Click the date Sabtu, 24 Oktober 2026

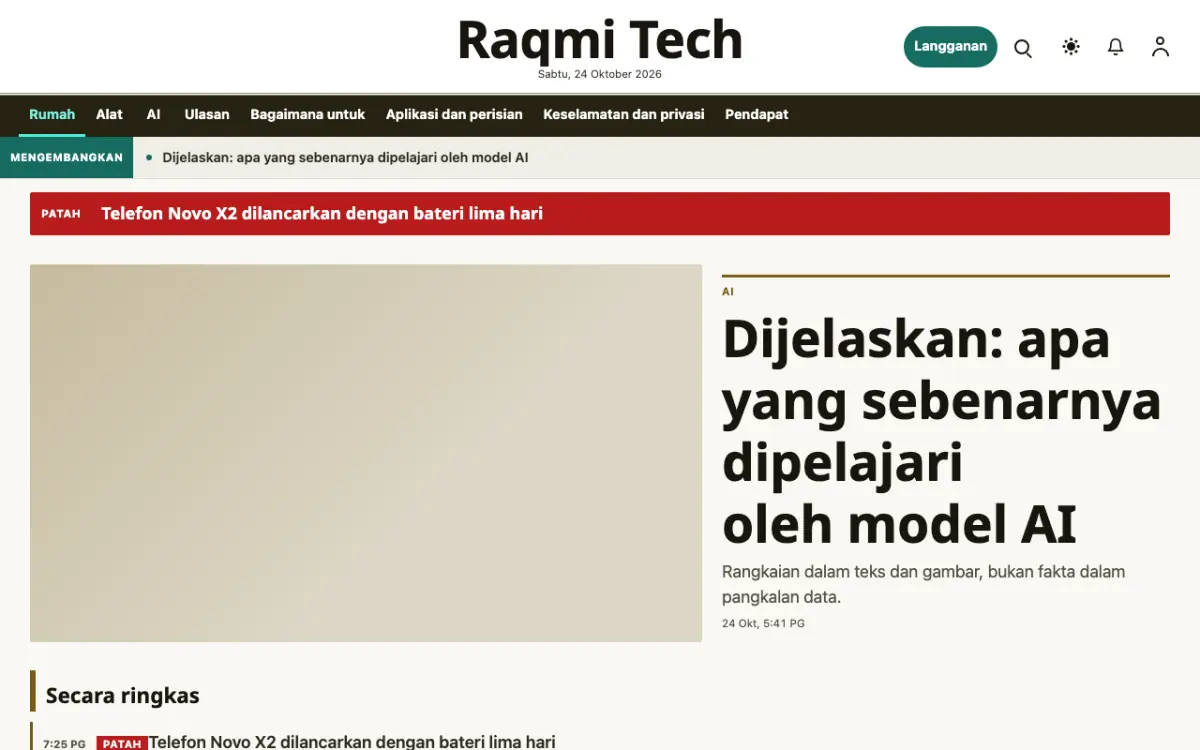click(600, 74)
